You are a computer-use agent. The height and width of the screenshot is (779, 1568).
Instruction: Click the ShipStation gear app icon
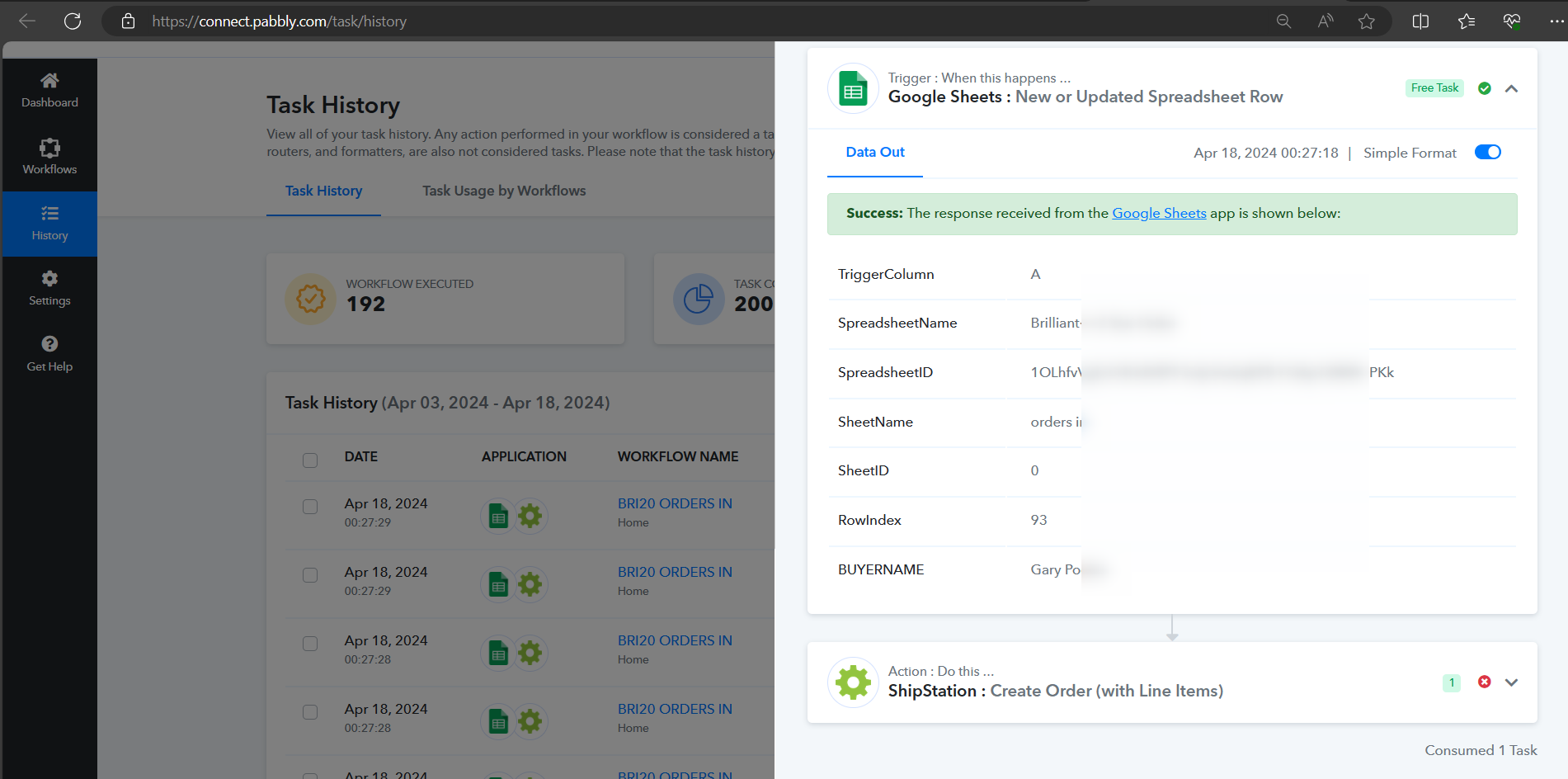pyautogui.click(x=853, y=682)
